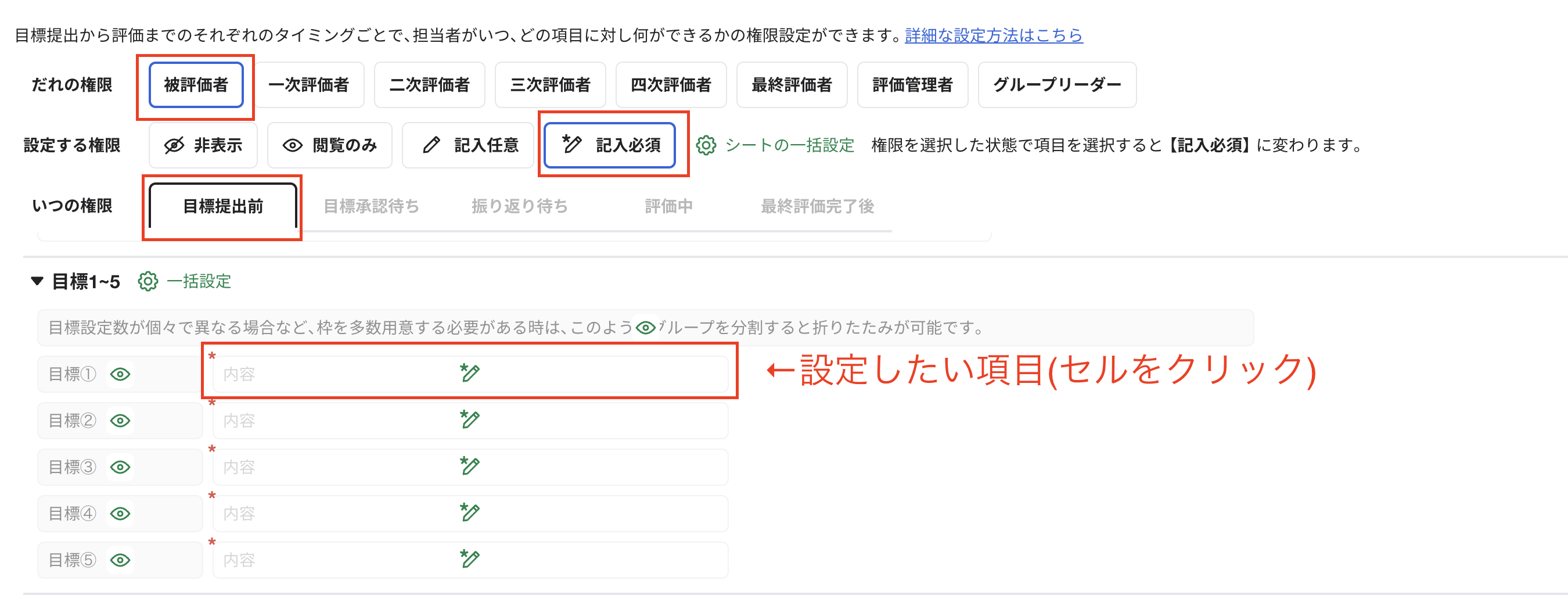Click the pencil icon in 目標⑤ cell
This screenshot has height=595, width=1568.
(x=469, y=558)
